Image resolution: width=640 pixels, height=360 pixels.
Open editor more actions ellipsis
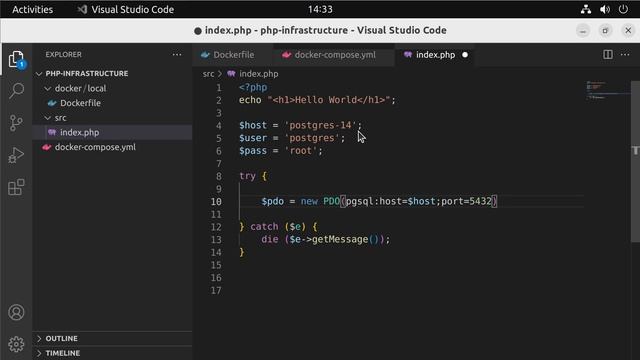(x=625, y=55)
